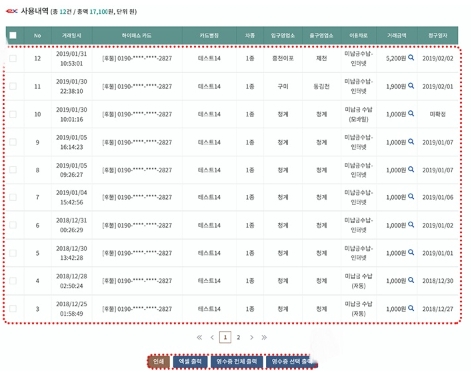
Task: Click the 거래금액 column header
Action: click(397, 35)
